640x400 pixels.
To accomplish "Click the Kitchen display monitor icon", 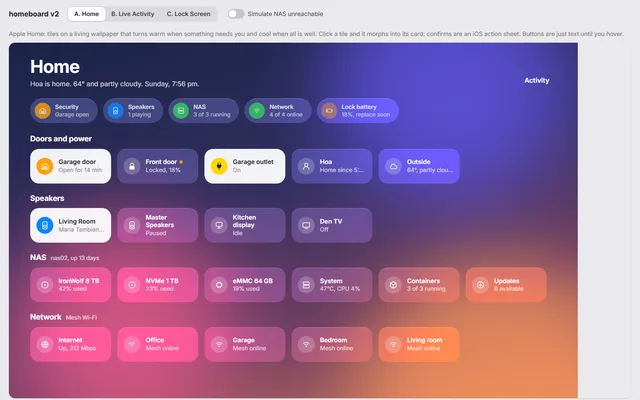I will pyautogui.click(x=219, y=225).
